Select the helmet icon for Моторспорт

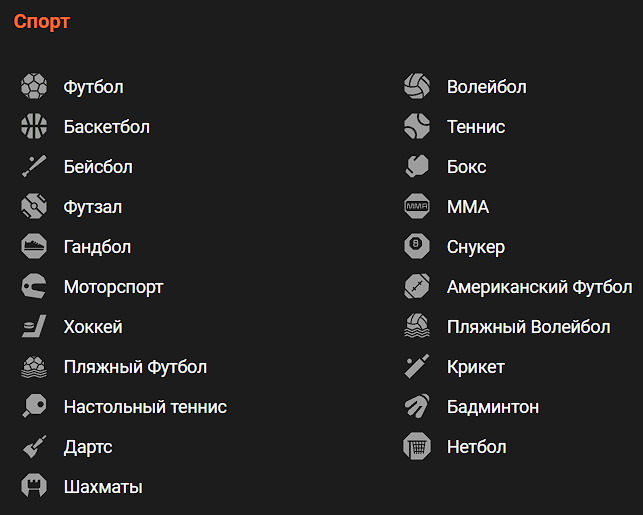click(x=34, y=286)
